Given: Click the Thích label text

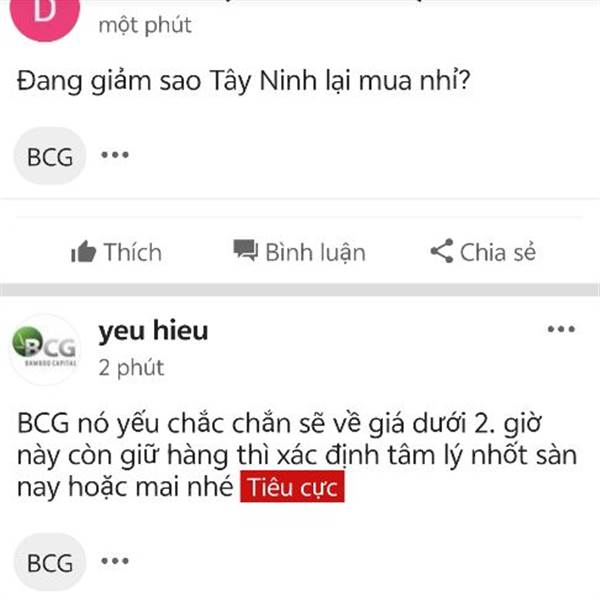Looking at the screenshot, I should pos(133,252).
